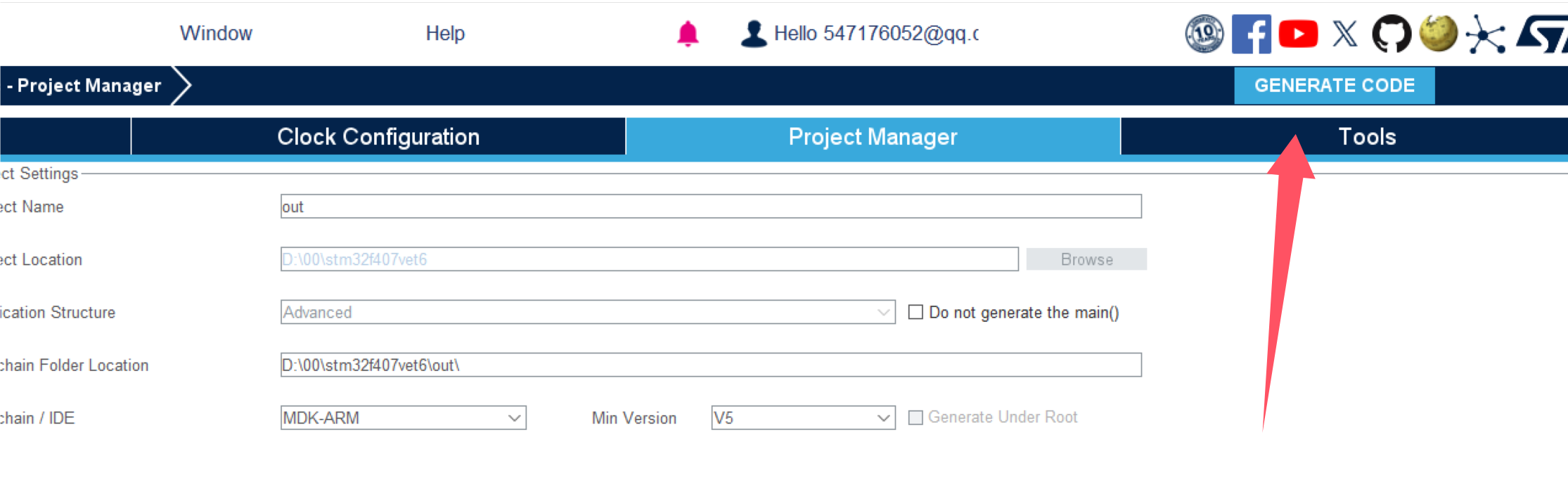Toggle Generate Under Root checkbox
The width and height of the screenshot is (1568, 482).
tap(915, 417)
